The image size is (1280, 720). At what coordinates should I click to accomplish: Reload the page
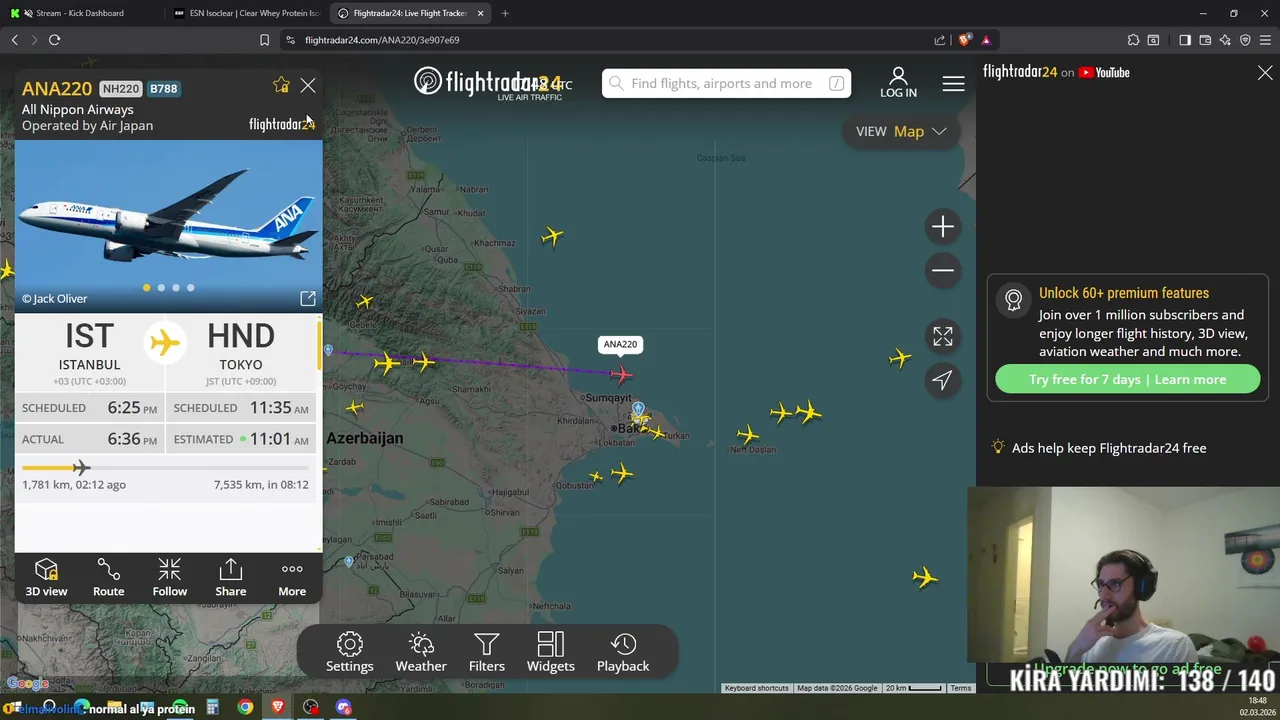click(54, 40)
